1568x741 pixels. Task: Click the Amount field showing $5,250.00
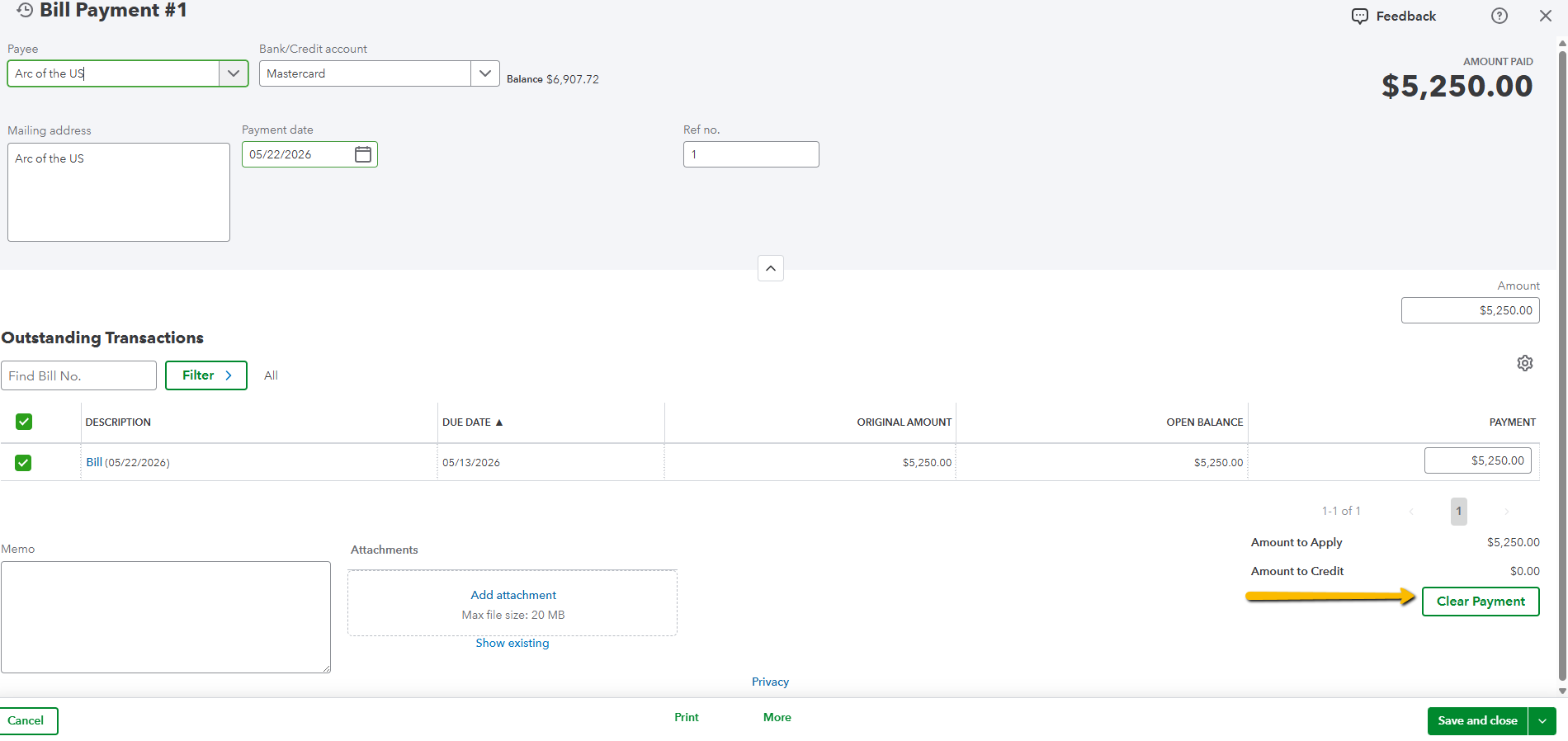(1471, 310)
